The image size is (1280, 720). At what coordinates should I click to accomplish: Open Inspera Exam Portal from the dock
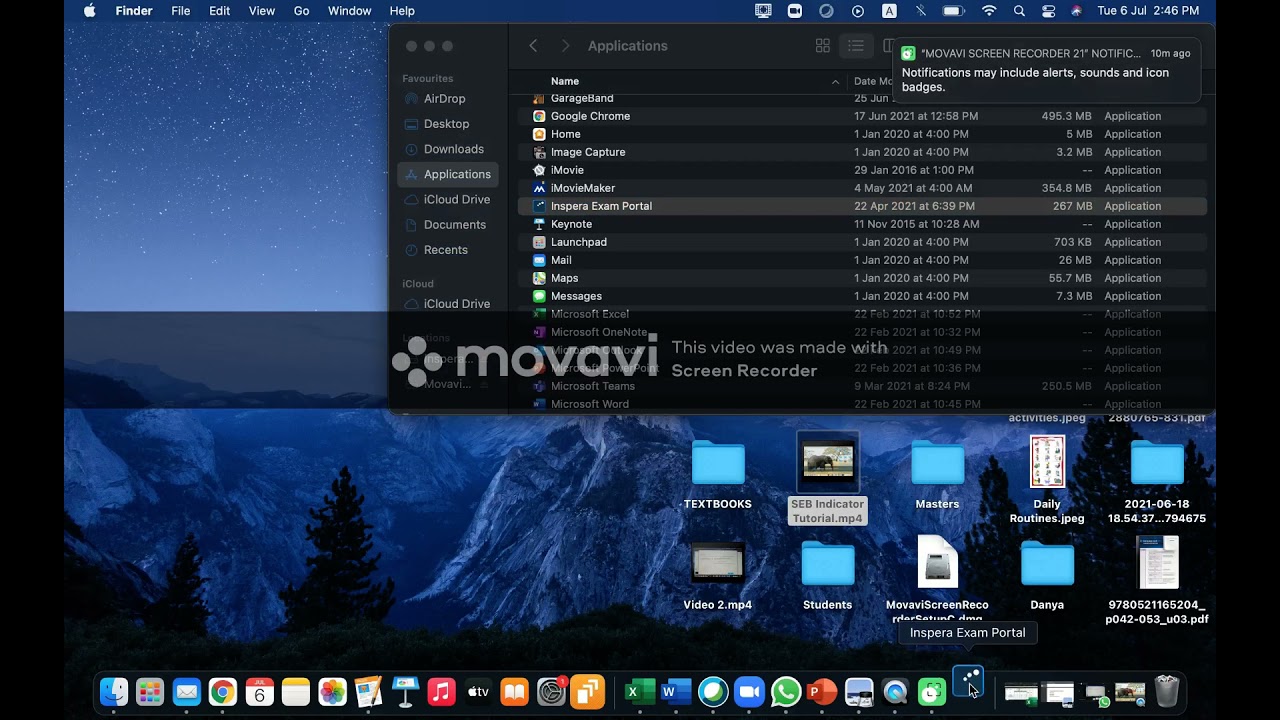click(968, 682)
